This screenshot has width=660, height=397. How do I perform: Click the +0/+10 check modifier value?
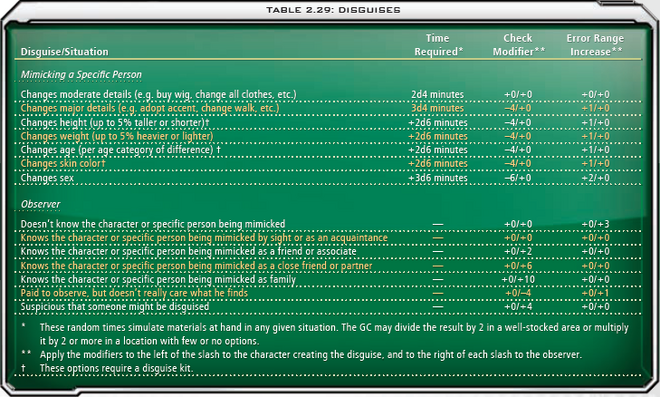pos(518,280)
